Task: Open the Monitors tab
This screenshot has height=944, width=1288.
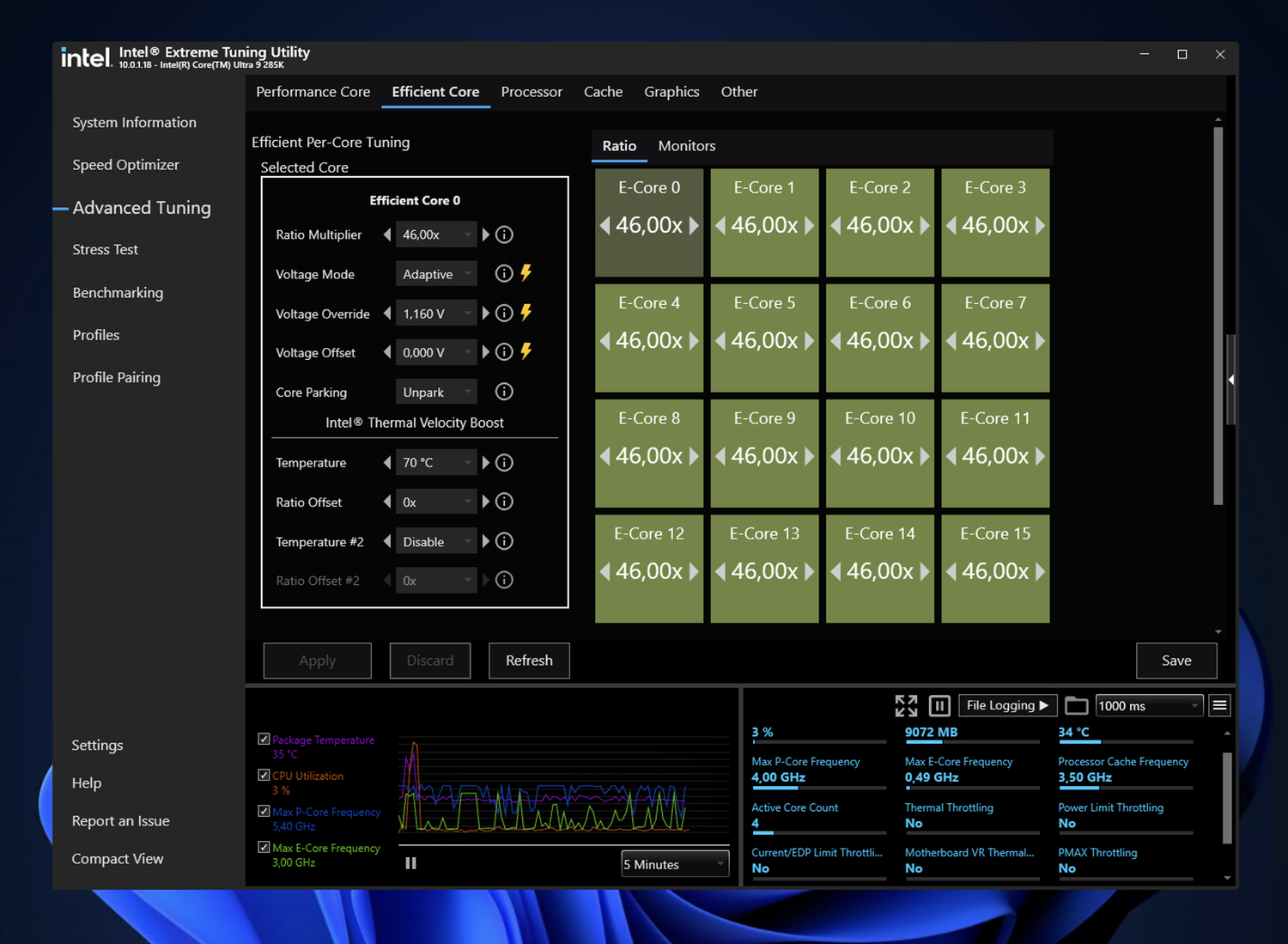Action: click(686, 146)
